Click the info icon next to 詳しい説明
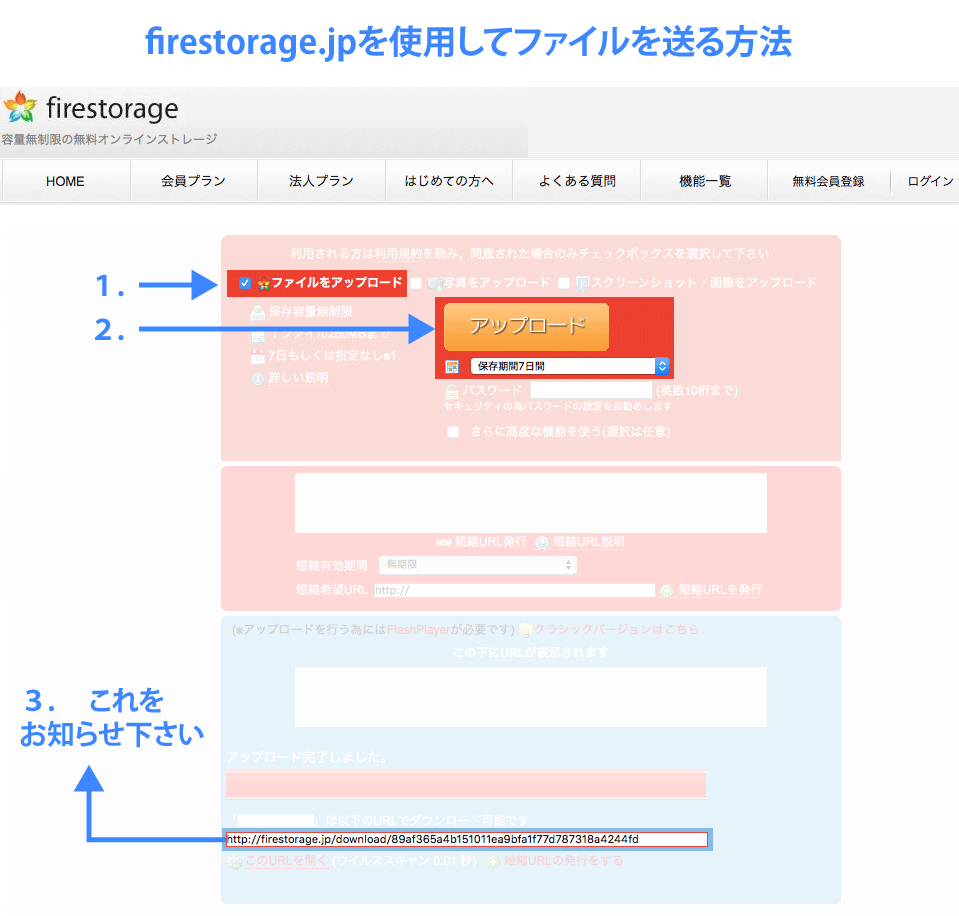 pos(258,379)
